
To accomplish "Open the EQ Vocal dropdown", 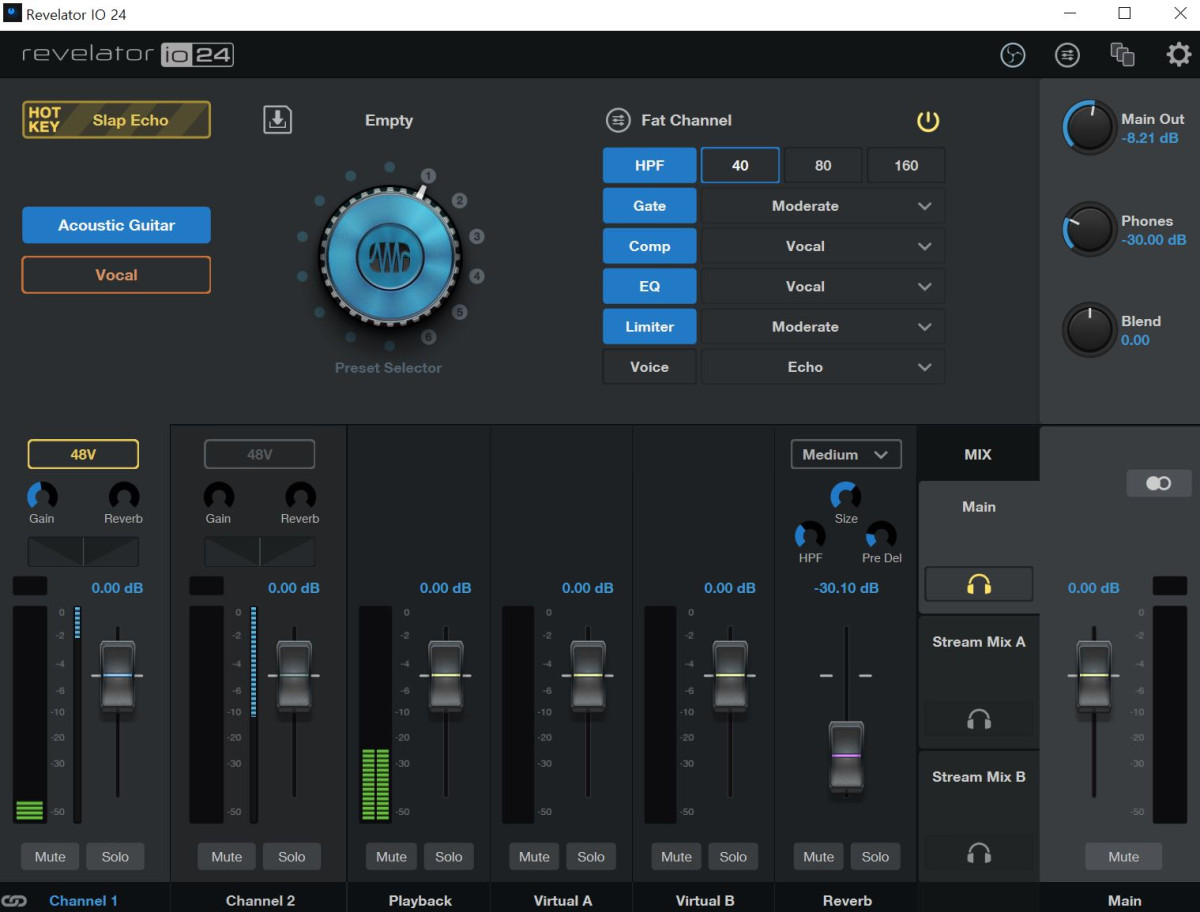I will pyautogui.click(x=823, y=286).
